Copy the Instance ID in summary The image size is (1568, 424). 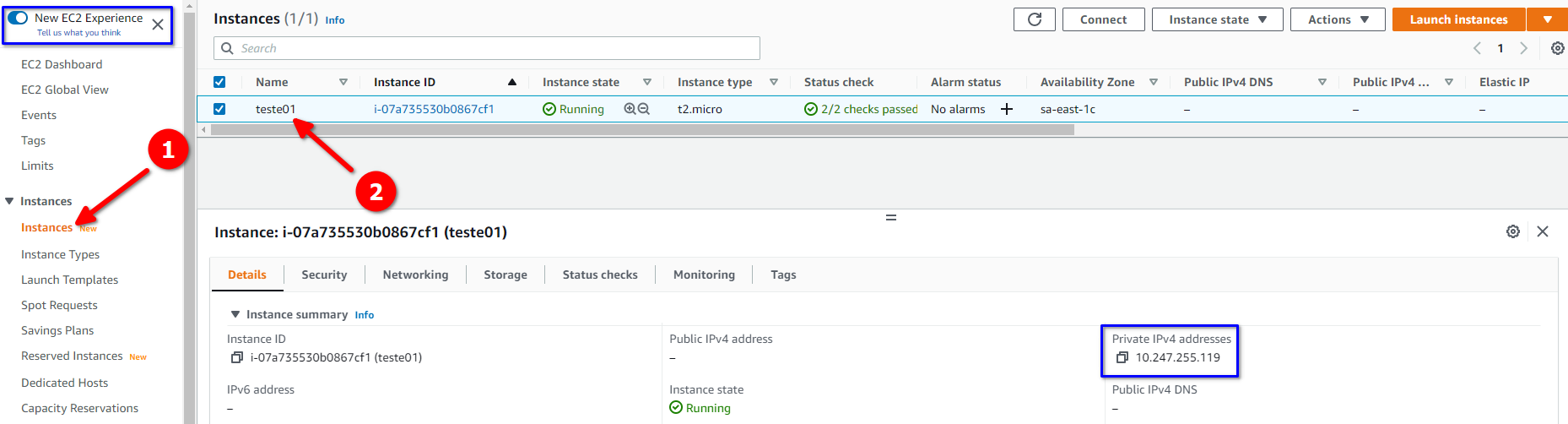click(237, 357)
